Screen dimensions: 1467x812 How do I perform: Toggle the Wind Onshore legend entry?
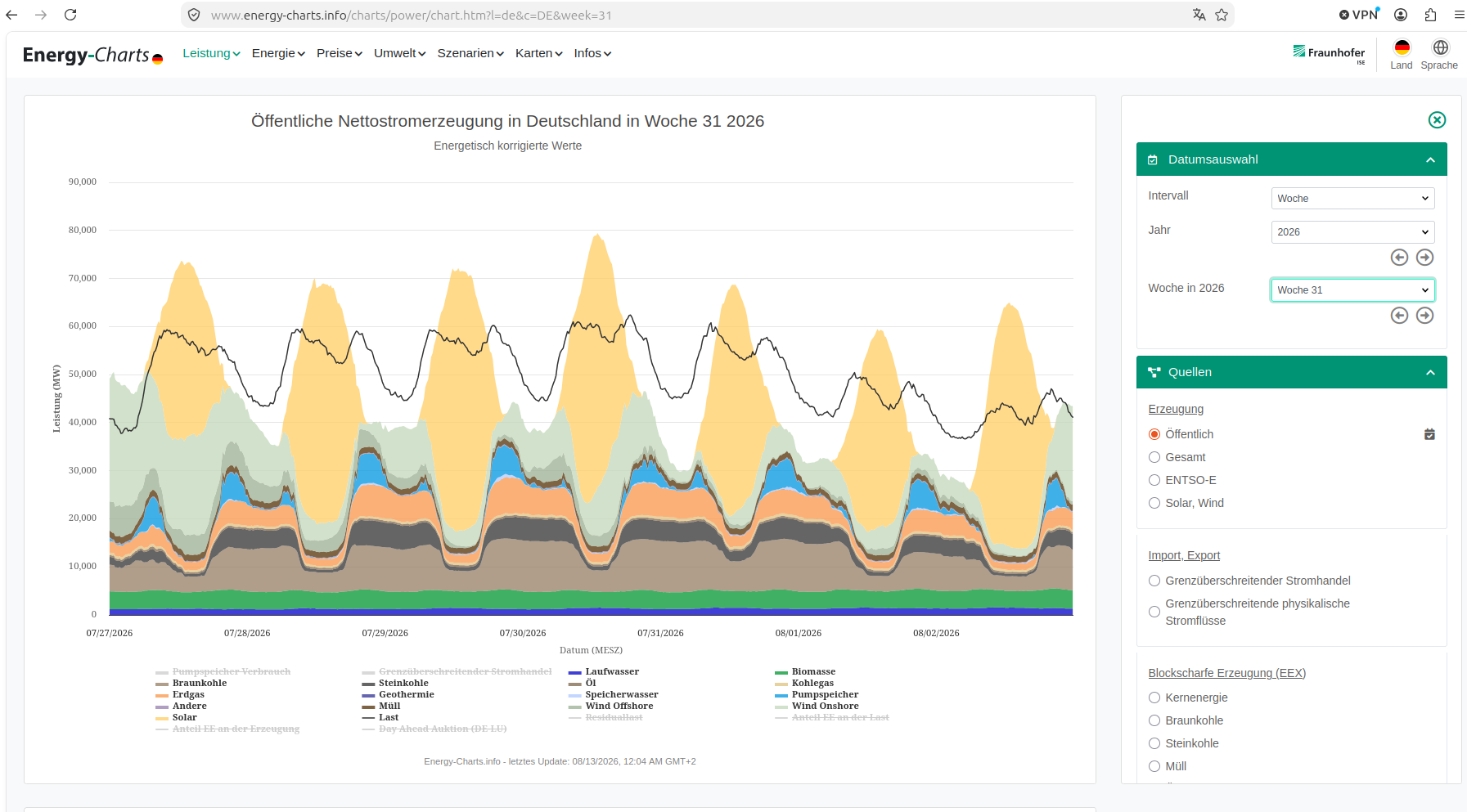click(817, 706)
